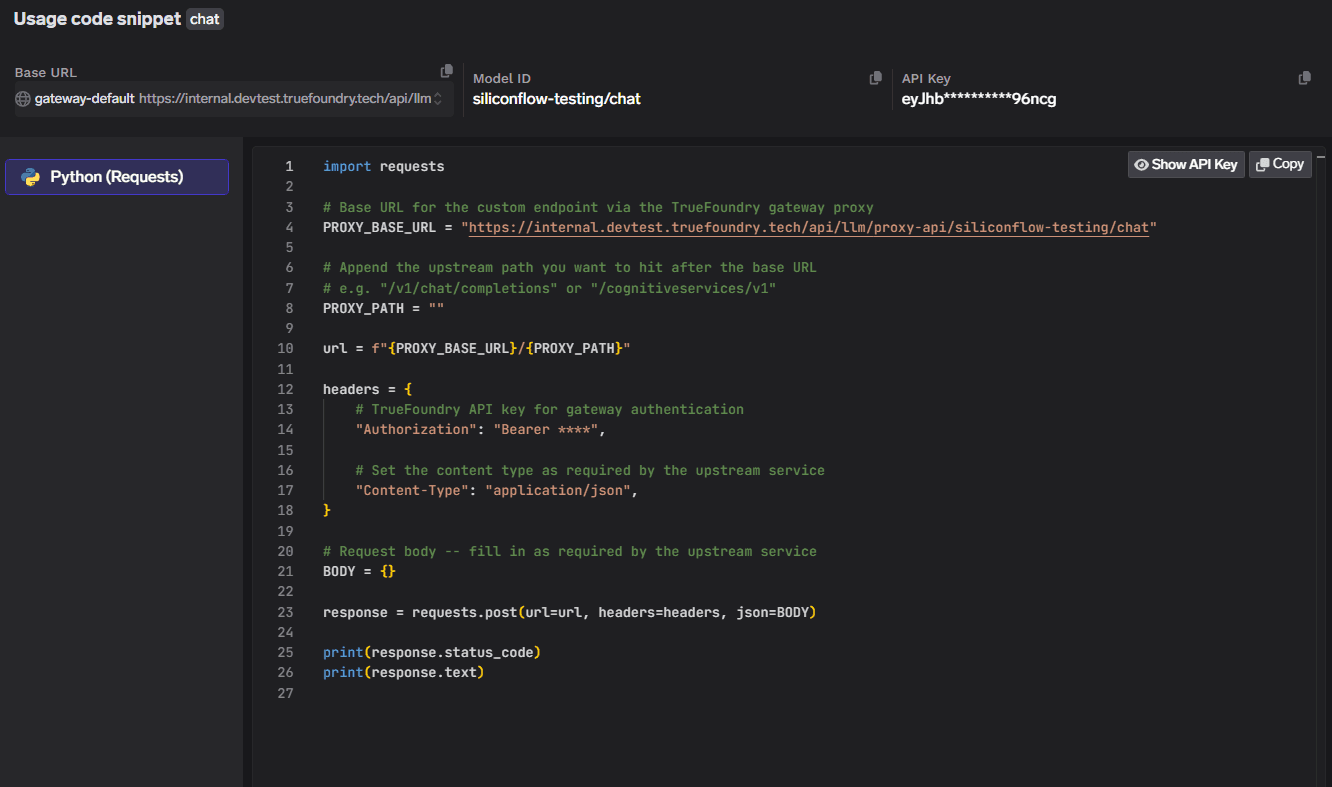Click the chat badge next to the title
1332x787 pixels.
(x=205, y=19)
